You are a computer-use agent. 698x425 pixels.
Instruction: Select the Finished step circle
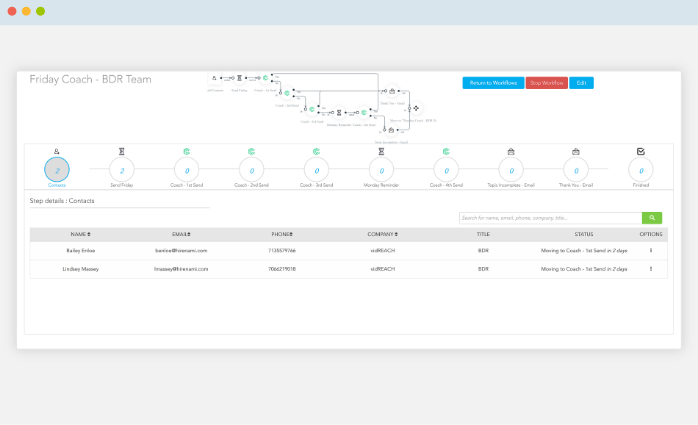click(641, 170)
